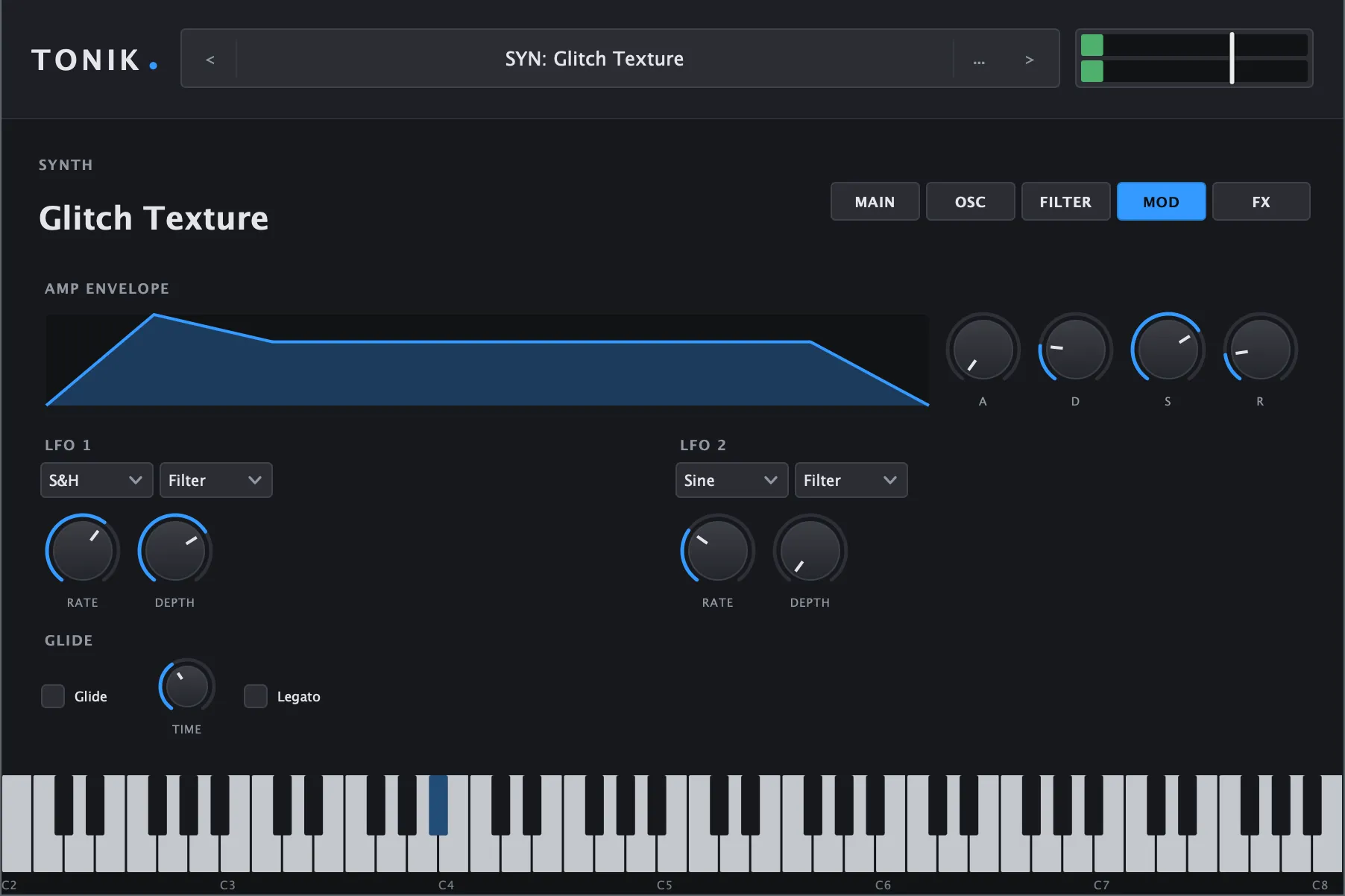Click the amp envelope Sustain knob
Screen dimensions: 1345x896
click(1168, 349)
